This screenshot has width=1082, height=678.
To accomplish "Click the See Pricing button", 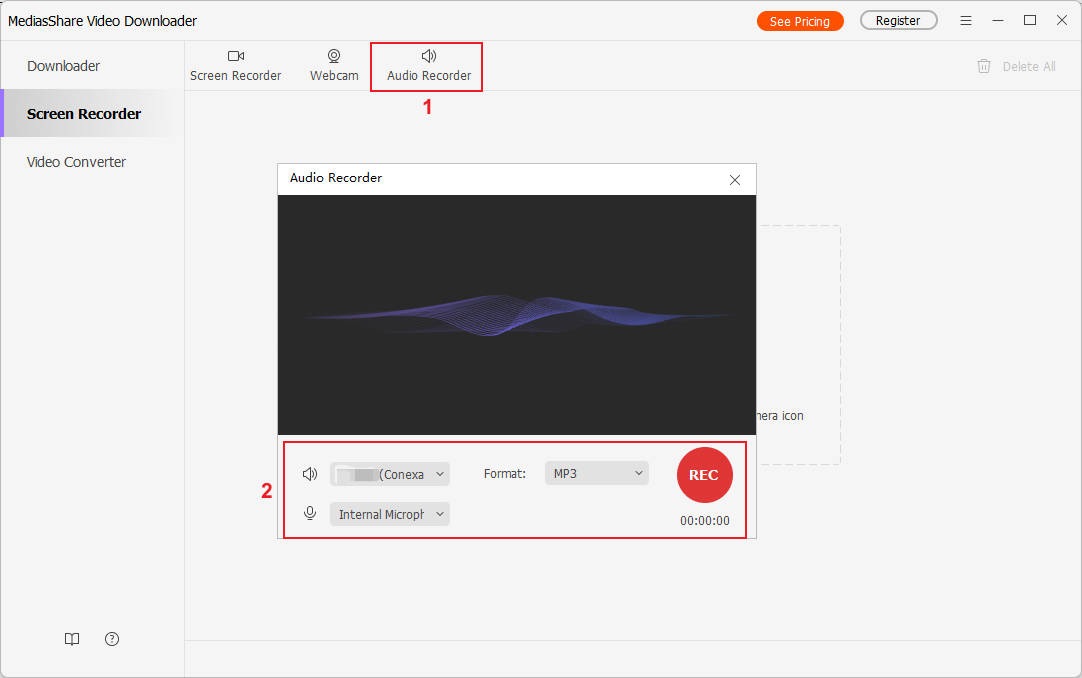I will click(x=799, y=21).
